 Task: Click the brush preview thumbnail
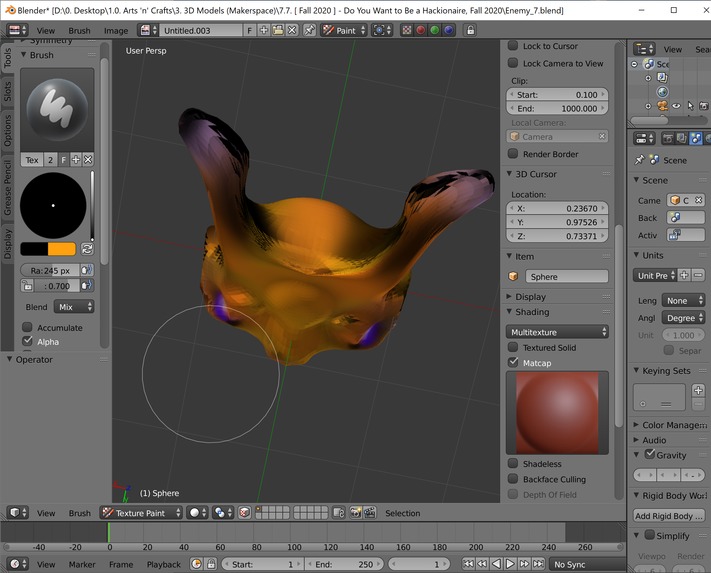click(57, 110)
